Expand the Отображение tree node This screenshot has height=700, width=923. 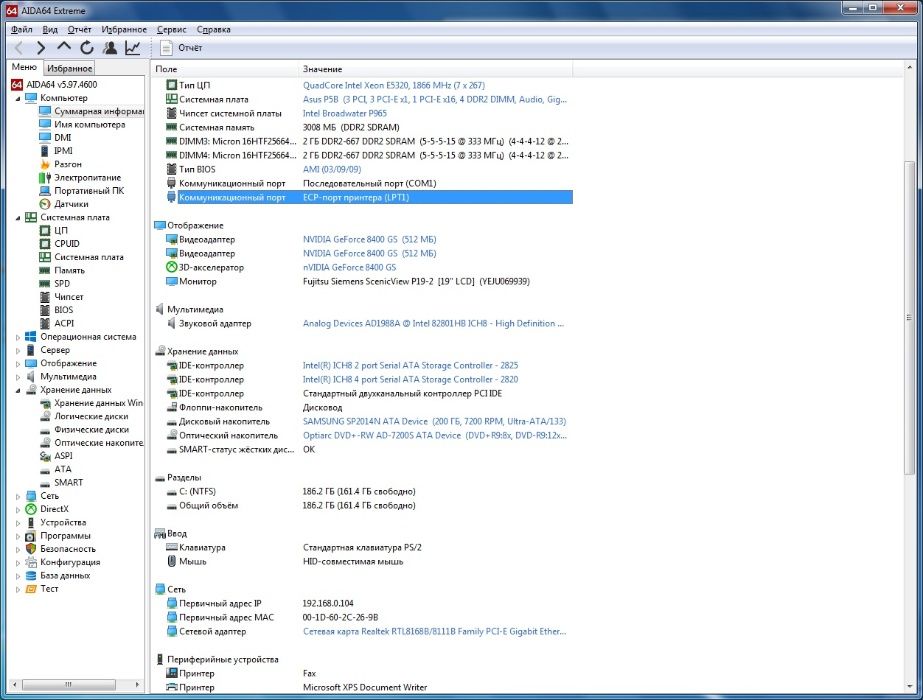pos(18,364)
